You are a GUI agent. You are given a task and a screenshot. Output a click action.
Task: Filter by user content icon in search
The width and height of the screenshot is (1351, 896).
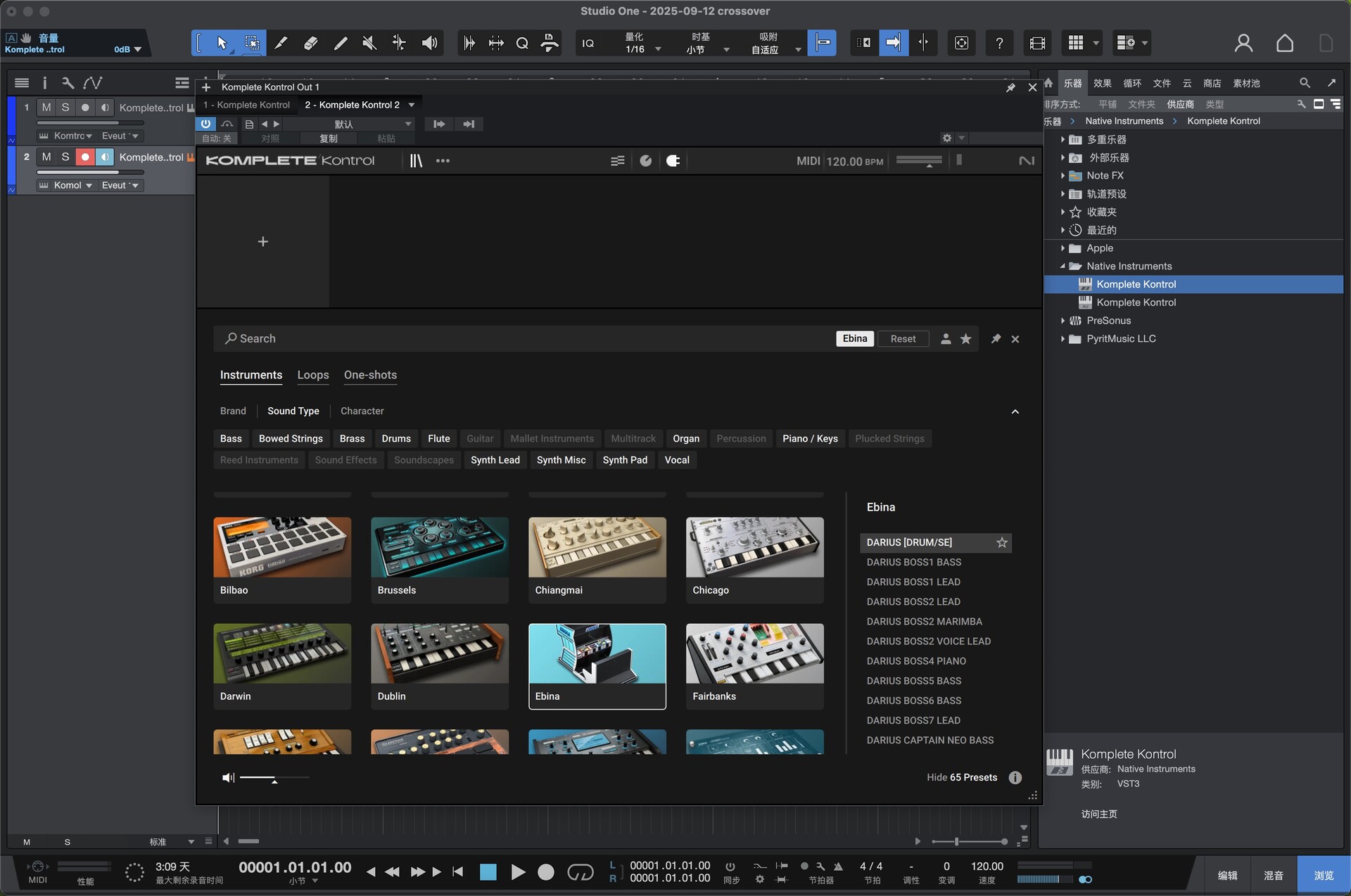946,339
